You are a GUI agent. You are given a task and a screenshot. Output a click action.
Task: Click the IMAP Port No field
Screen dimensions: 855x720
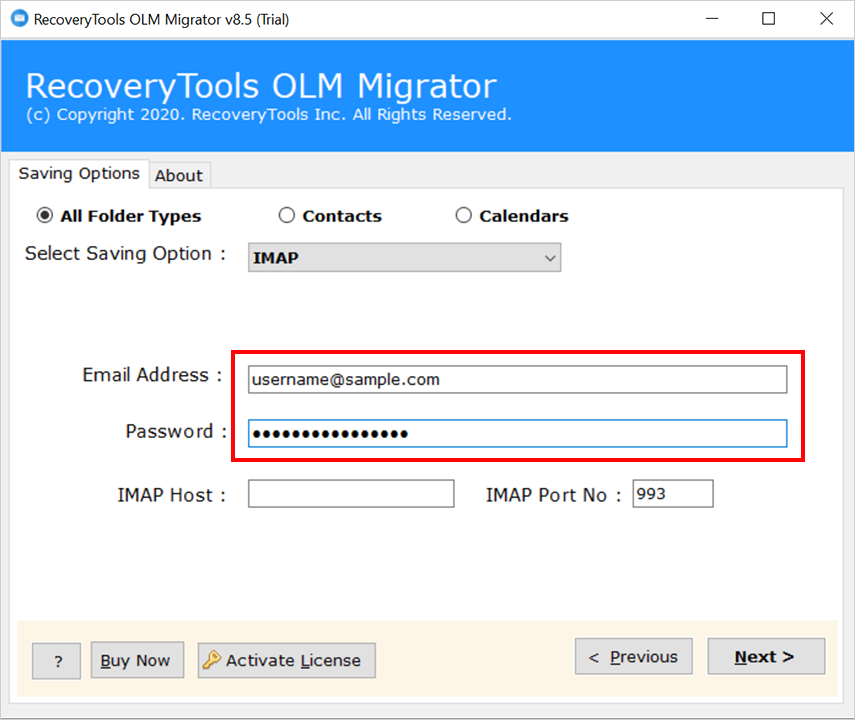672,494
